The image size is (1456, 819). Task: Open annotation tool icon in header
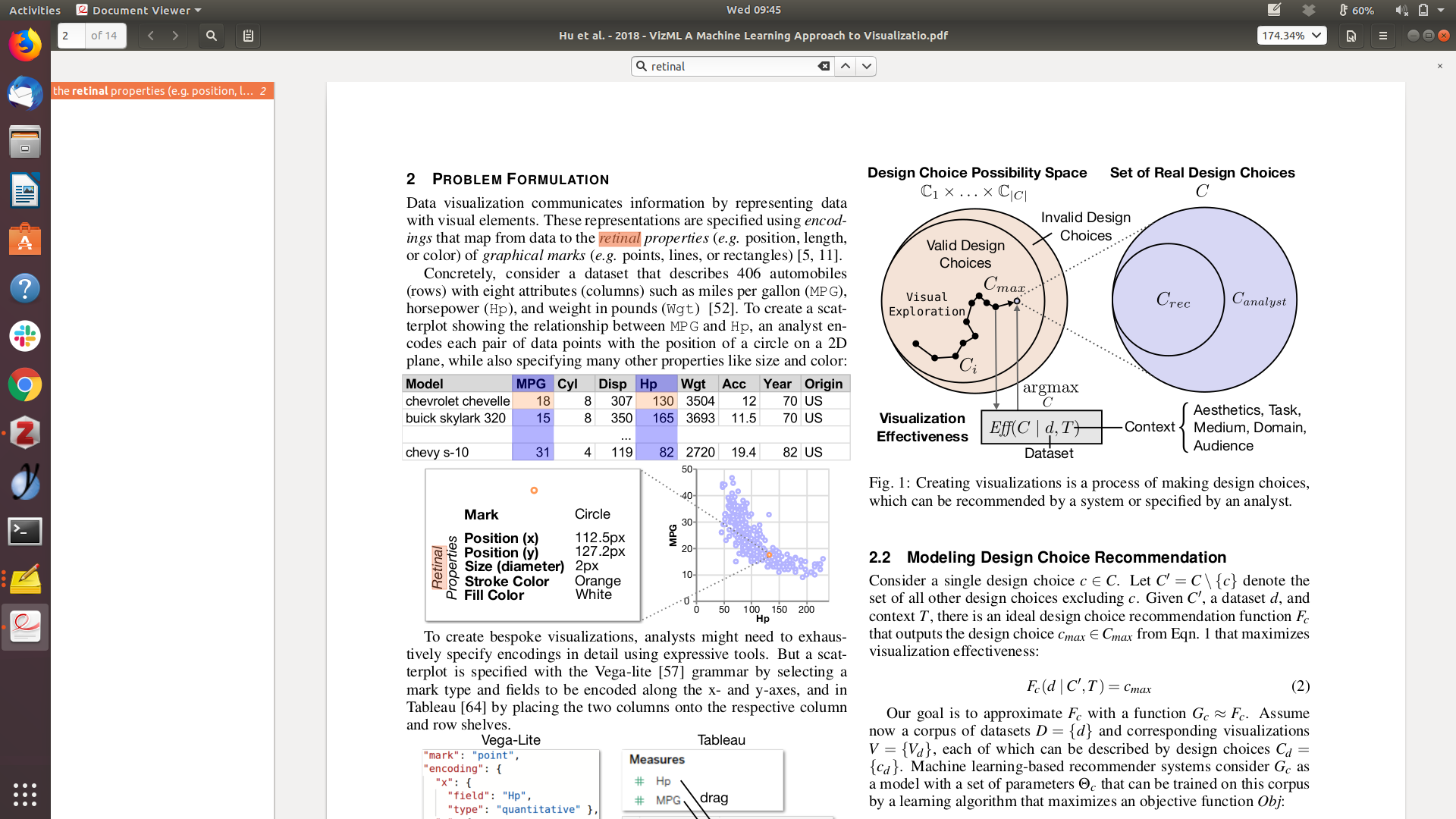click(x=1351, y=36)
